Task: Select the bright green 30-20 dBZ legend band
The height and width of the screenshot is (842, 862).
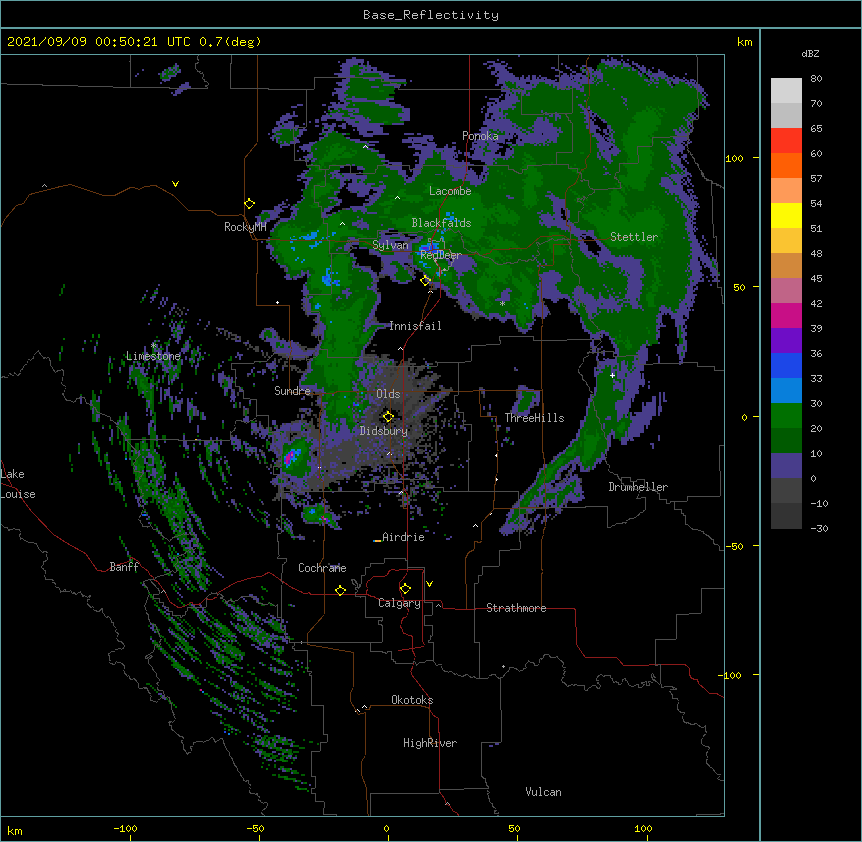Action: coord(786,416)
